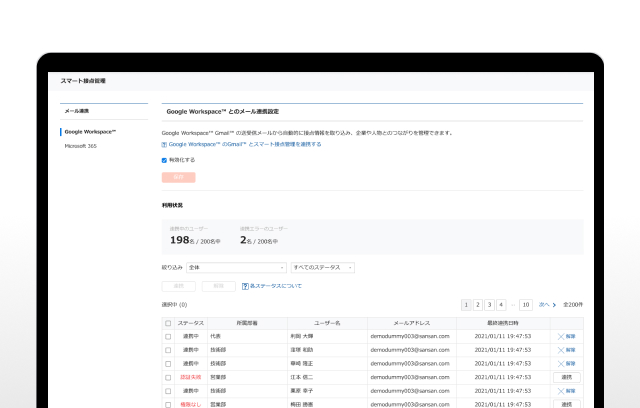
Task: Click the 利用状況 section heading
Action: tap(172, 205)
